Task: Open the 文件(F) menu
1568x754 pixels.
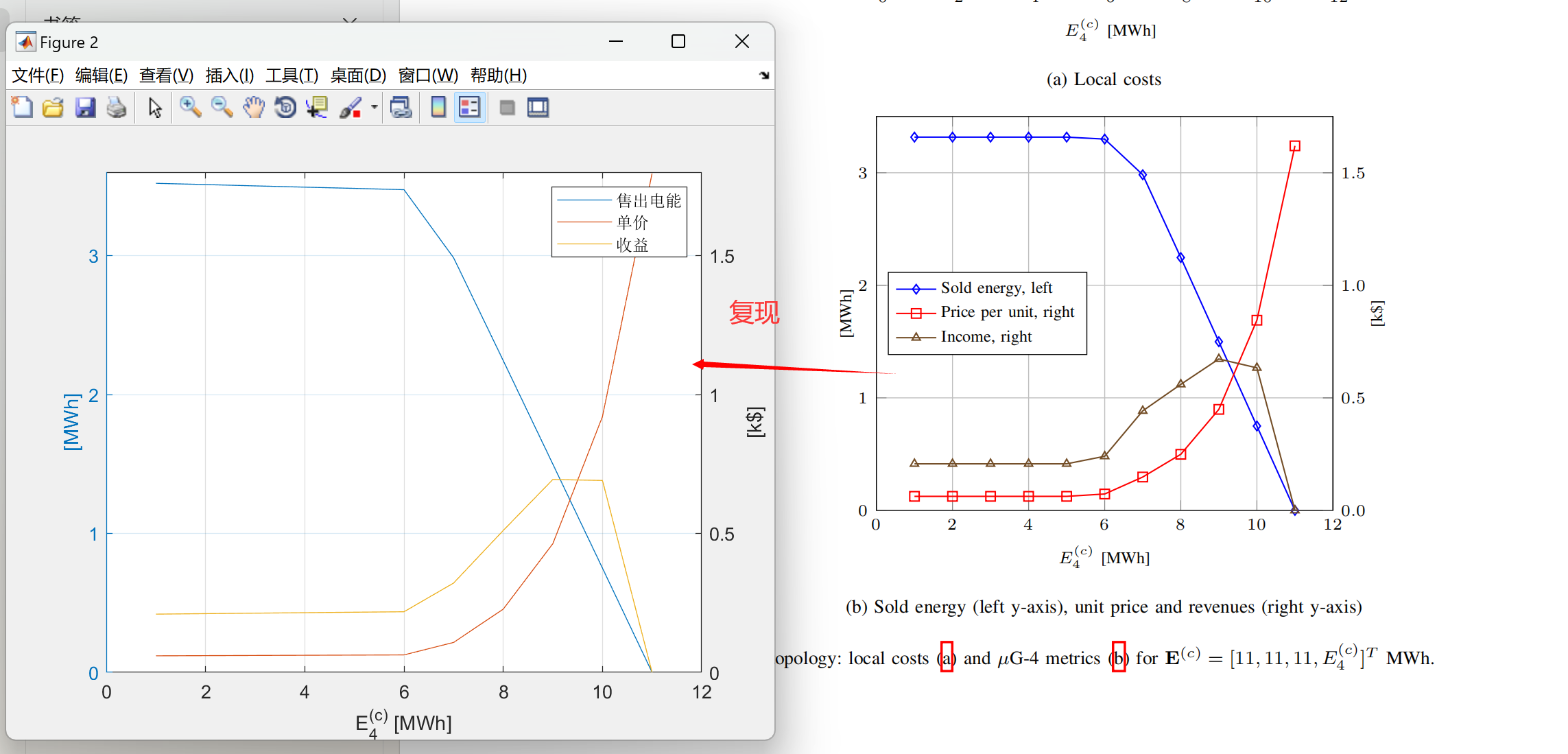Action: pyautogui.click(x=38, y=75)
